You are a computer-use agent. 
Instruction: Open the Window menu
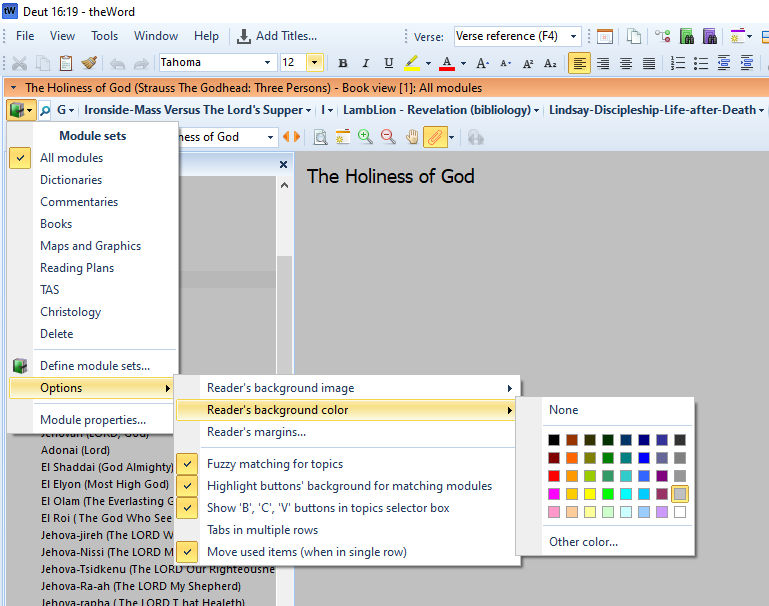156,36
